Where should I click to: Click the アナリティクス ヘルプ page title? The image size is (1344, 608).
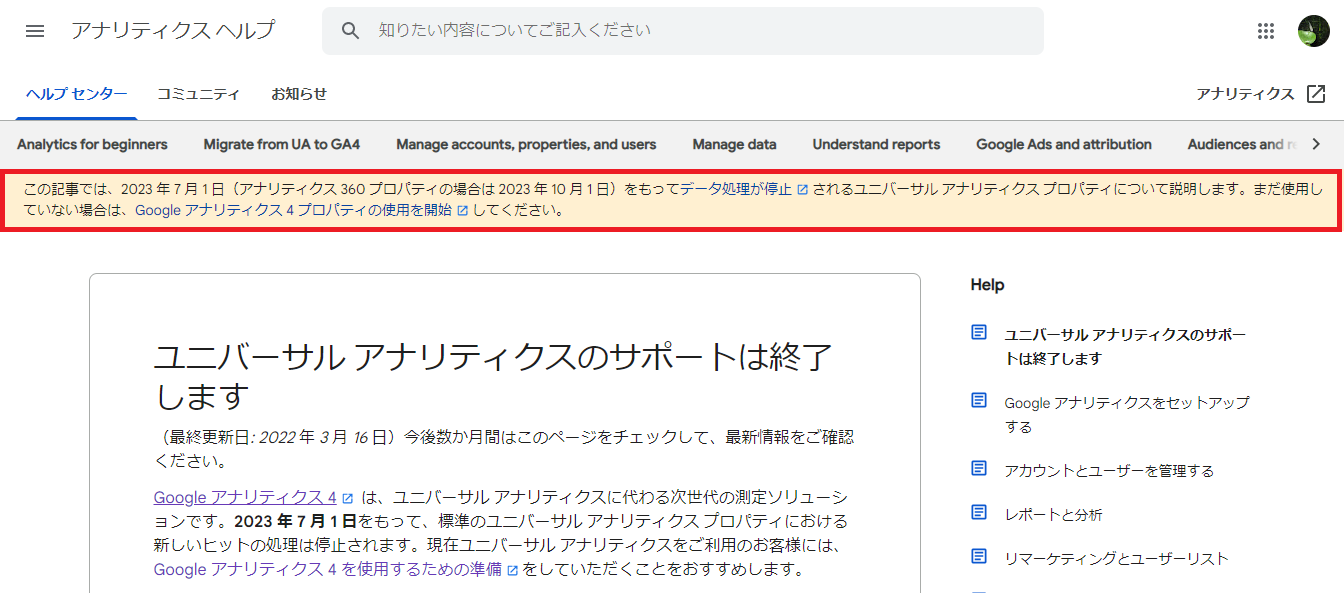point(172,31)
